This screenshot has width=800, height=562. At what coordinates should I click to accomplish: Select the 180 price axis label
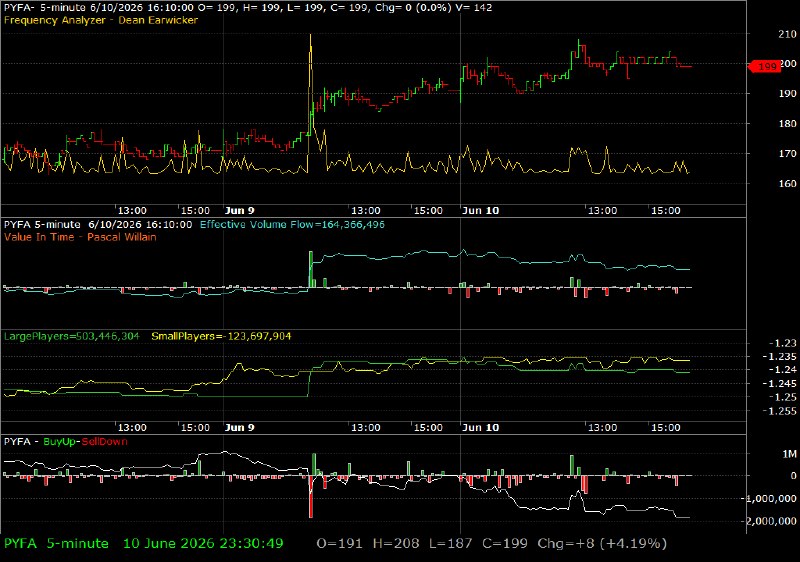click(x=787, y=123)
